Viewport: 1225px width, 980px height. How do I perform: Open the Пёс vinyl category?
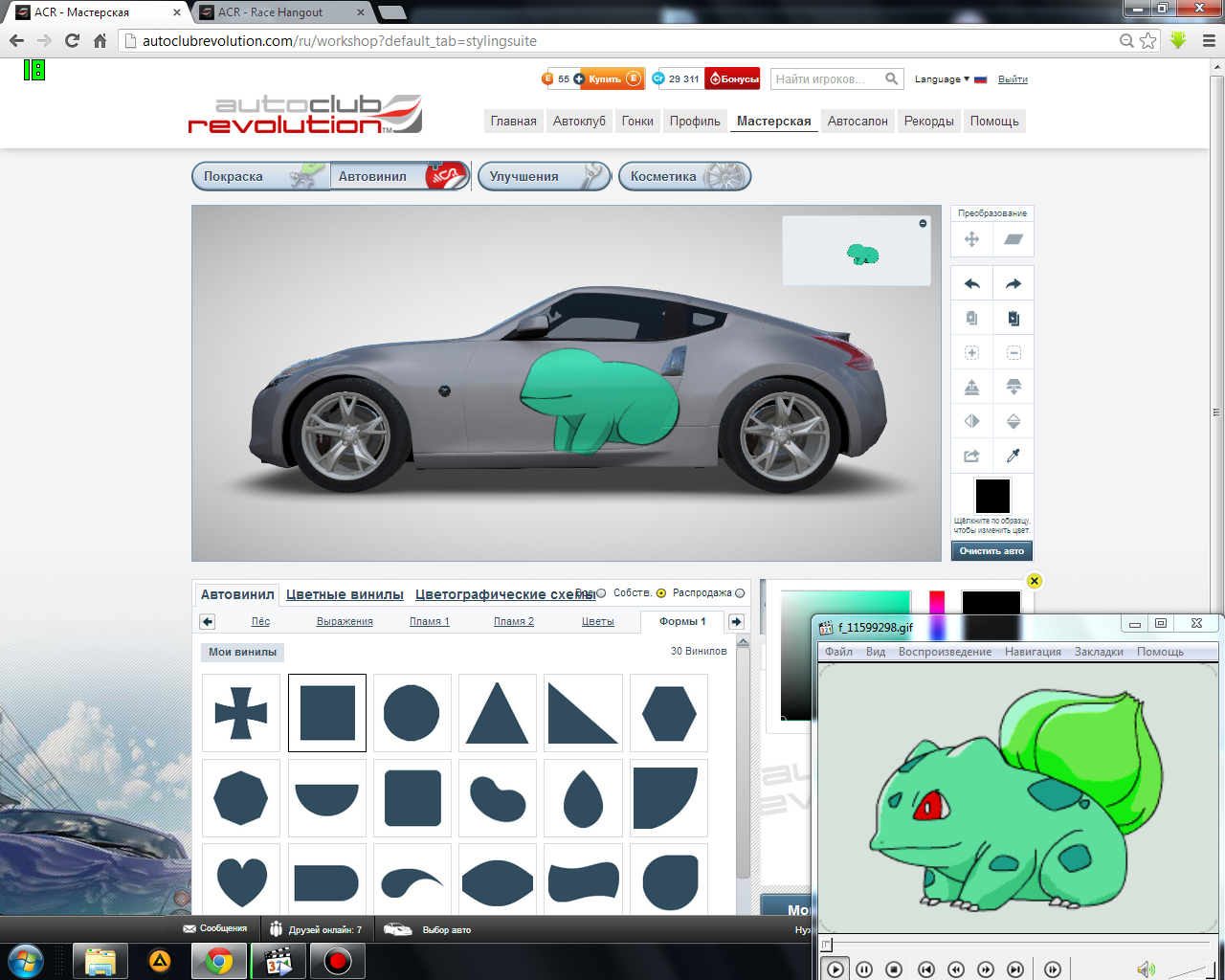[260, 622]
